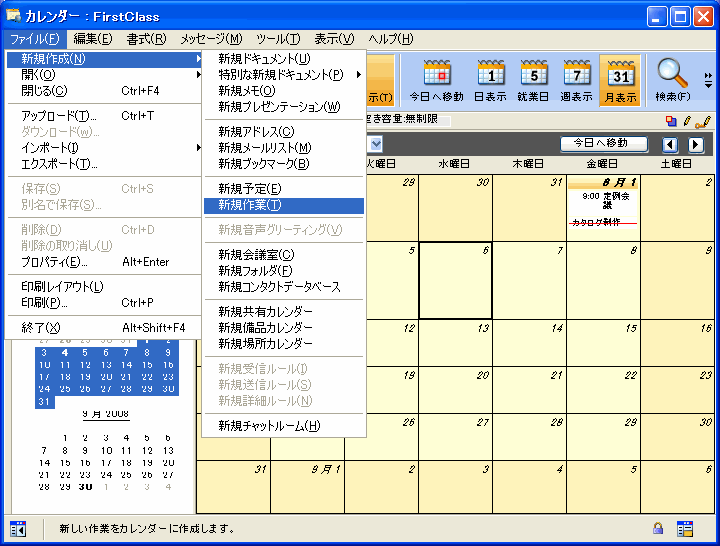Screen dimensions: 720x546
Task: Open the メッセージ menu in menu bar
Action: [x=210, y=39]
